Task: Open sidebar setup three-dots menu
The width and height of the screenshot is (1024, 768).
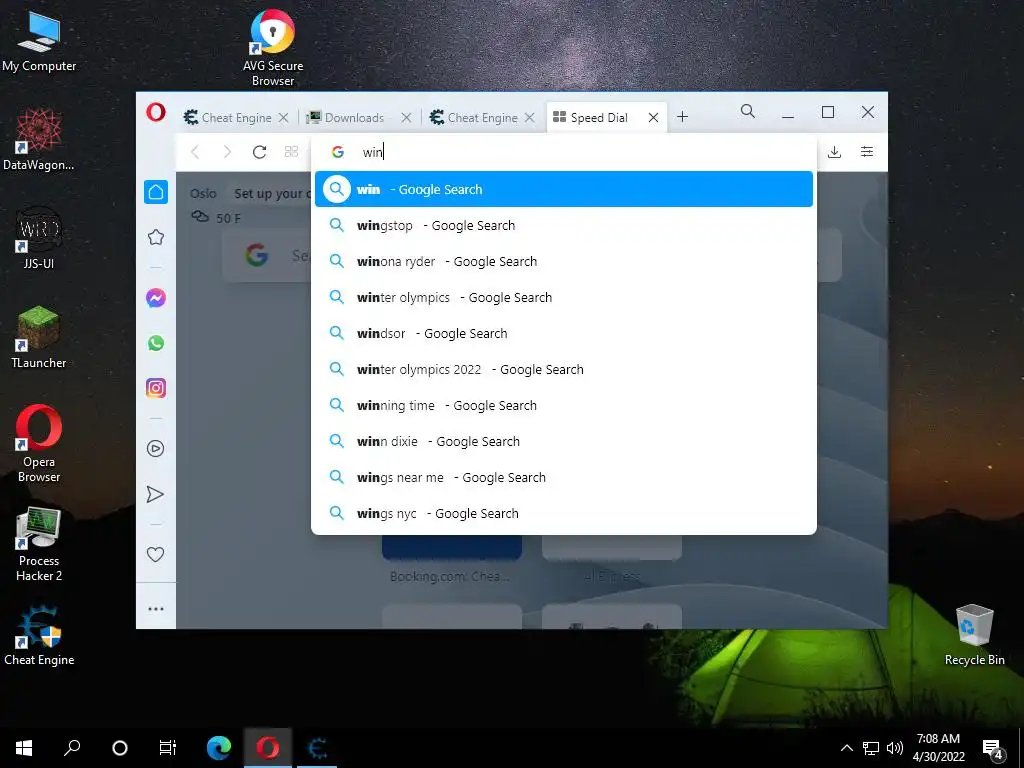Action: click(x=155, y=609)
